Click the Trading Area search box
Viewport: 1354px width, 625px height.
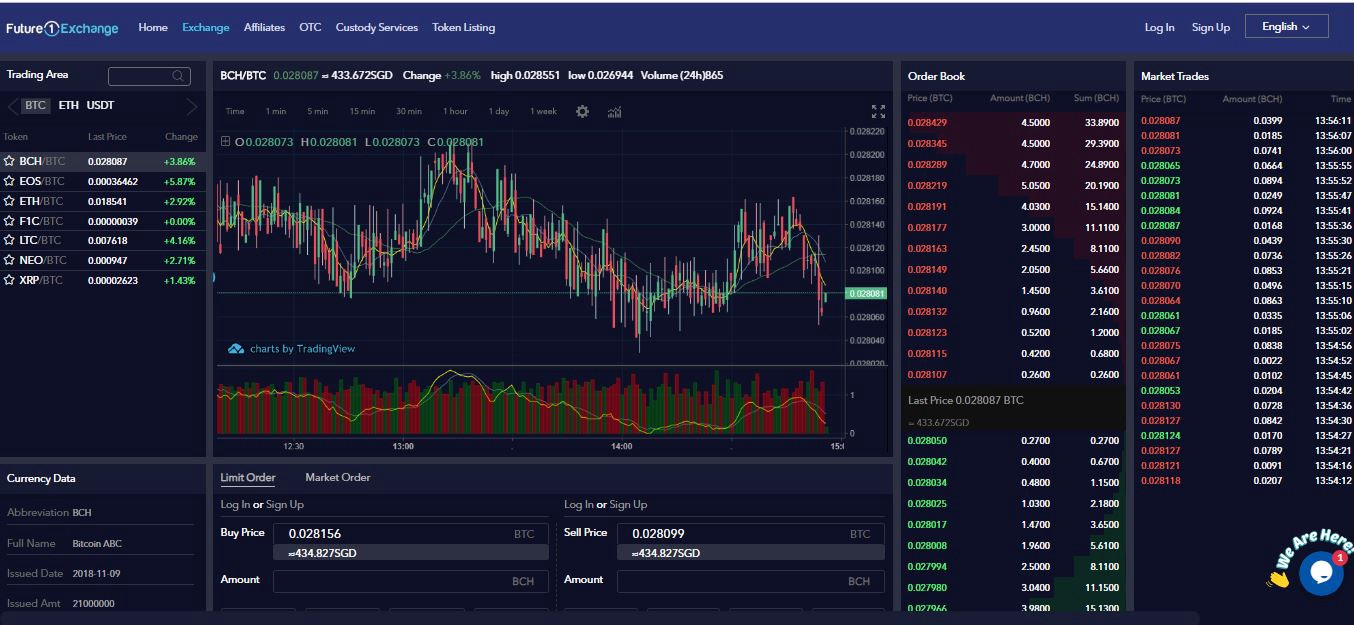pyautogui.click(x=149, y=76)
